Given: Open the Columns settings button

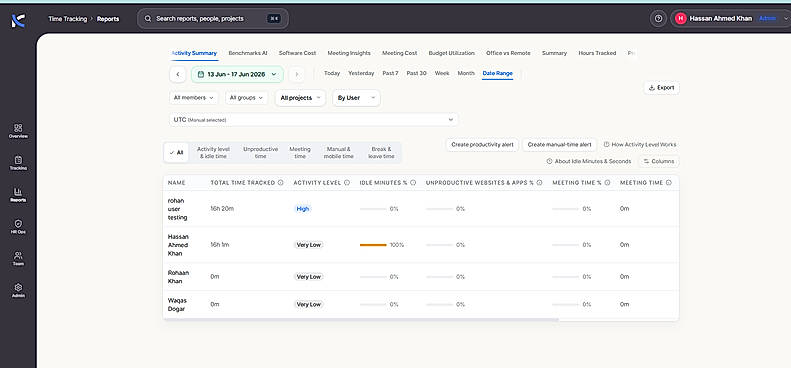Looking at the screenshot, I should click(x=659, y=162).
